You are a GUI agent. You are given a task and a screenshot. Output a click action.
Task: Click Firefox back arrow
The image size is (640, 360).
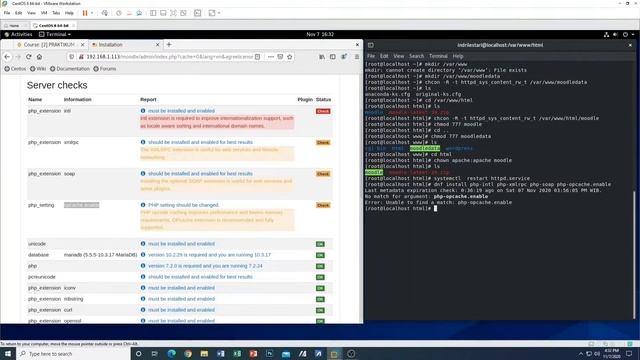pos(7,57)
